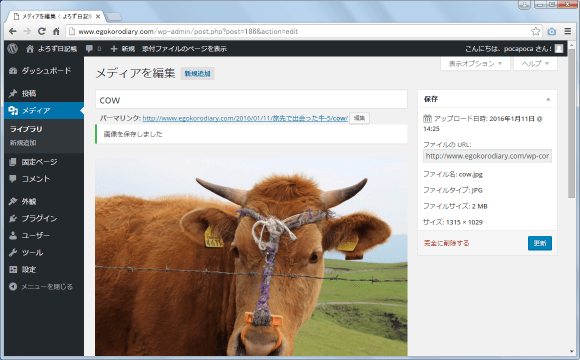Open the Chrome hamburger menu
Screen dimensions: 580x360
[567, 31]
